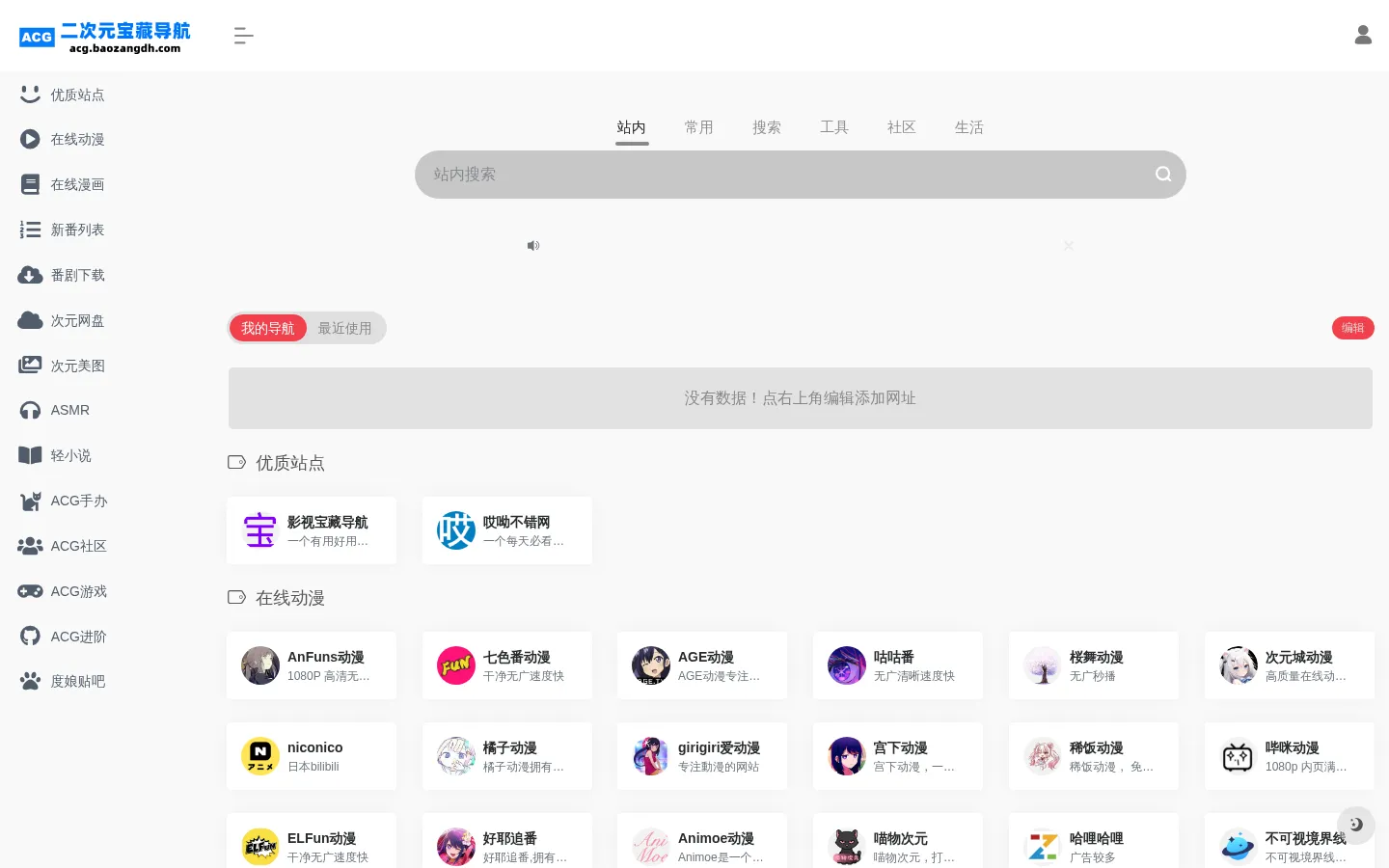The image size is (1389, 868).
Task: Open the AGE动漫 card
Action: tap(702, 665)
